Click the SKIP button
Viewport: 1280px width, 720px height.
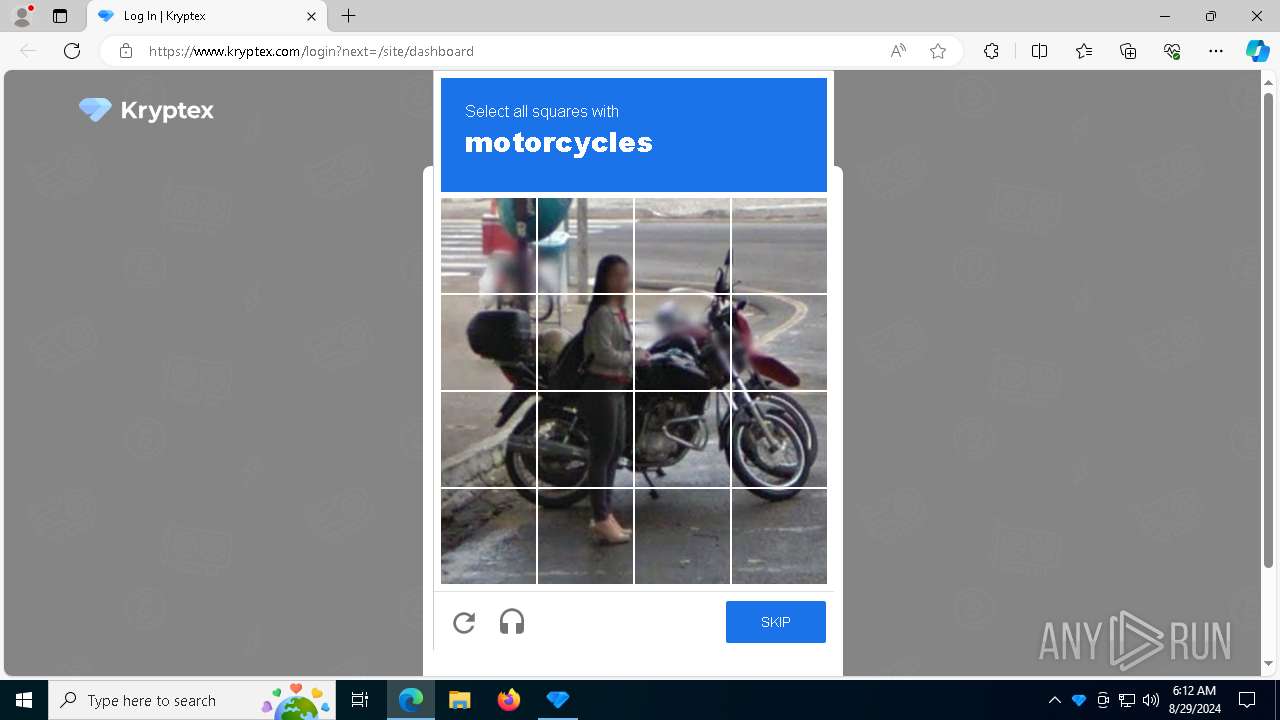tap(776, 622)
